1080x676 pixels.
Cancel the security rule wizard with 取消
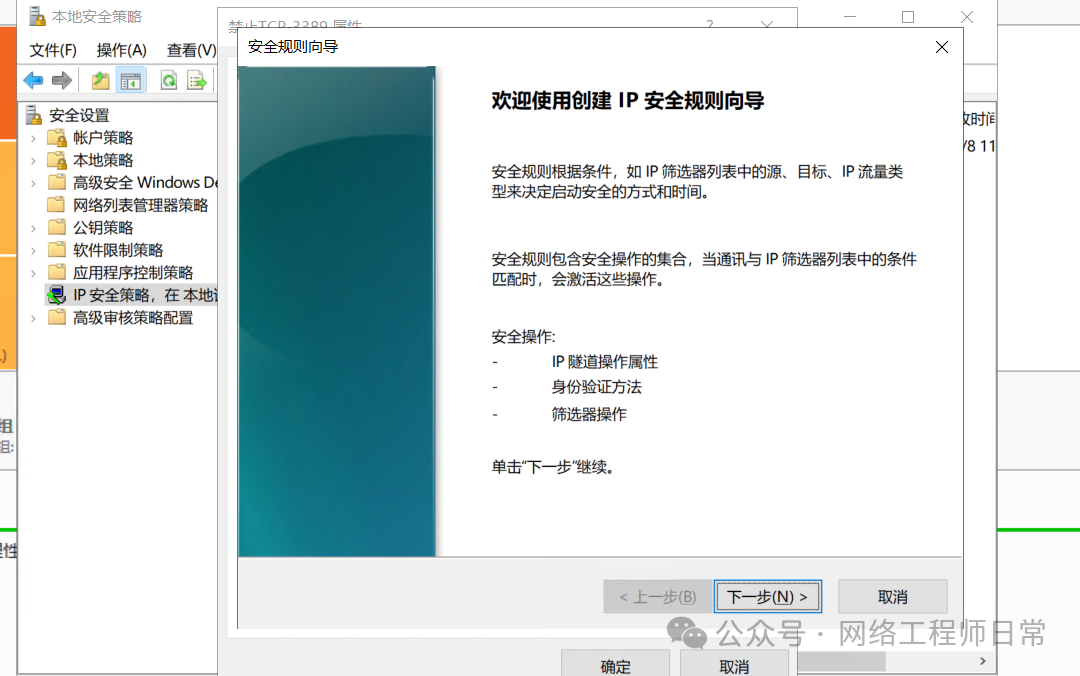tap(892, 597)
